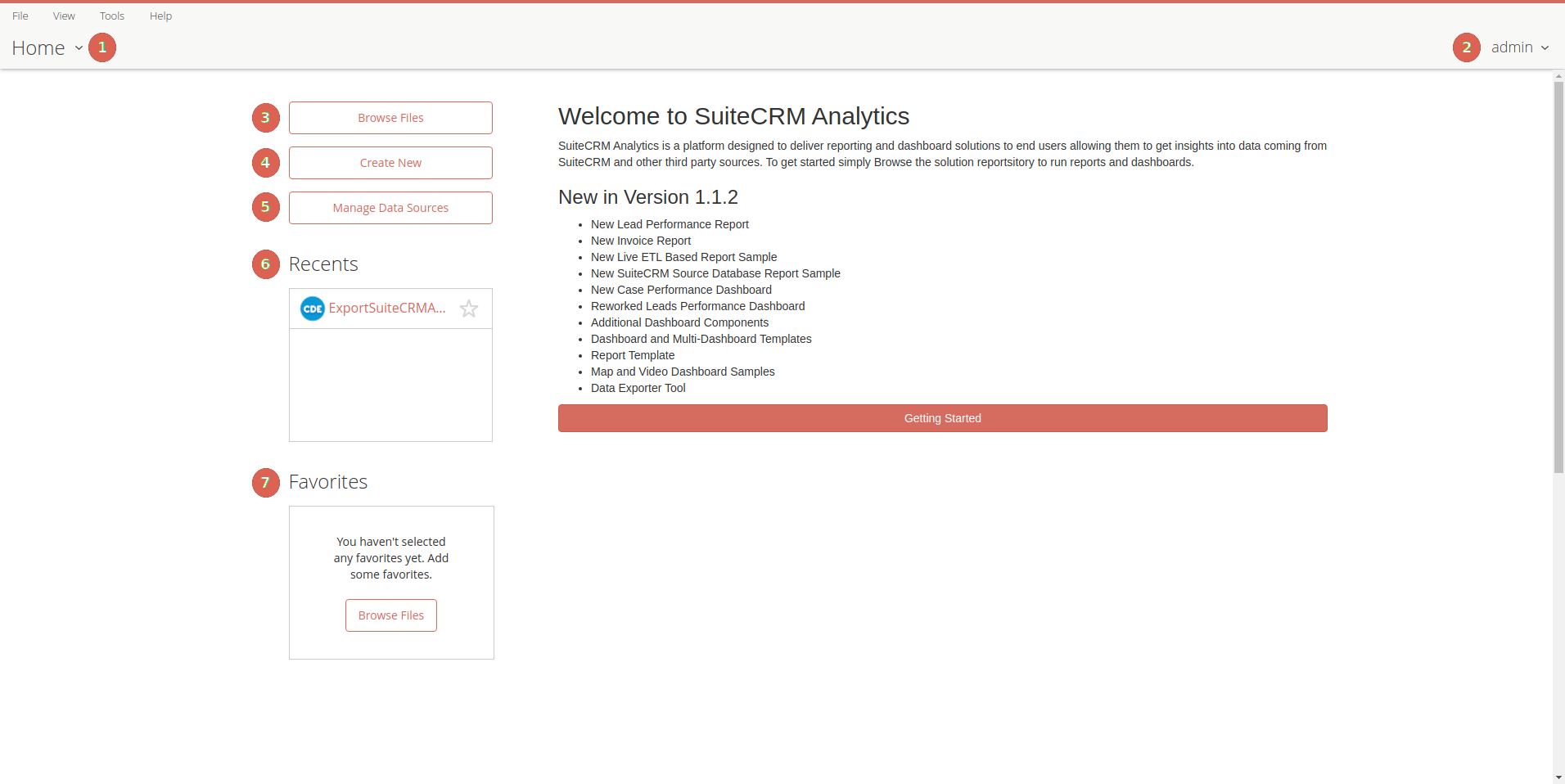1565x784 pixels.
Task: Click the number 5 badge by Manage Data Sources
Action: click(265, 208)
